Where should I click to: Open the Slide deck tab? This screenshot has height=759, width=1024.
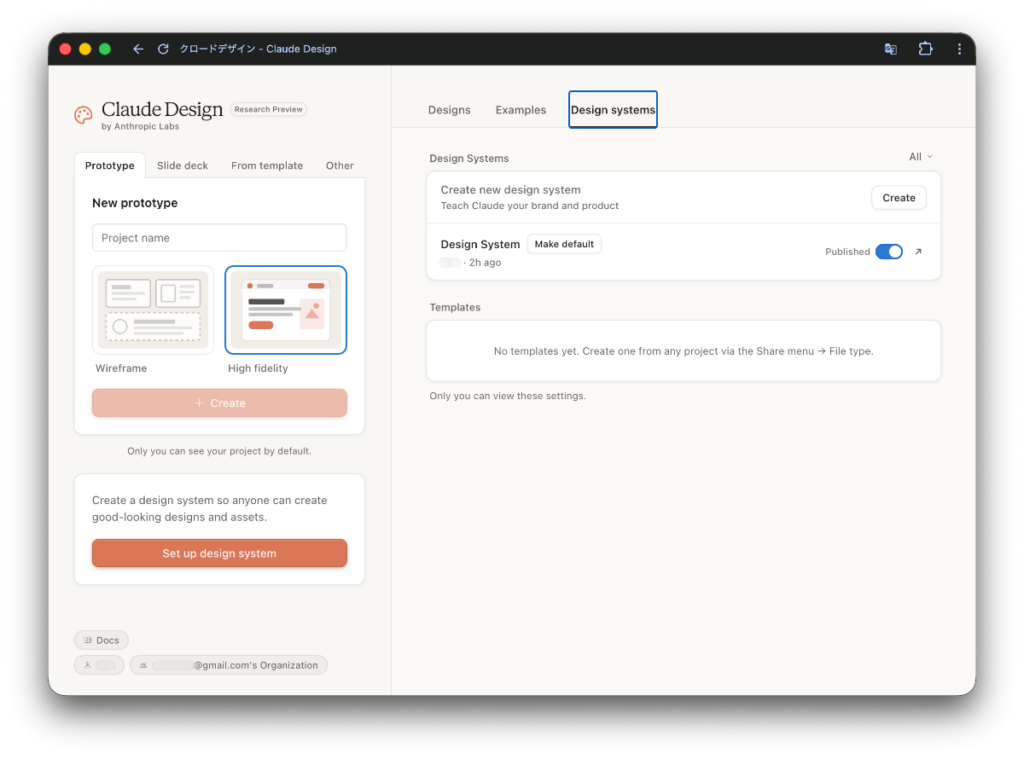click(x=182, y=165)
